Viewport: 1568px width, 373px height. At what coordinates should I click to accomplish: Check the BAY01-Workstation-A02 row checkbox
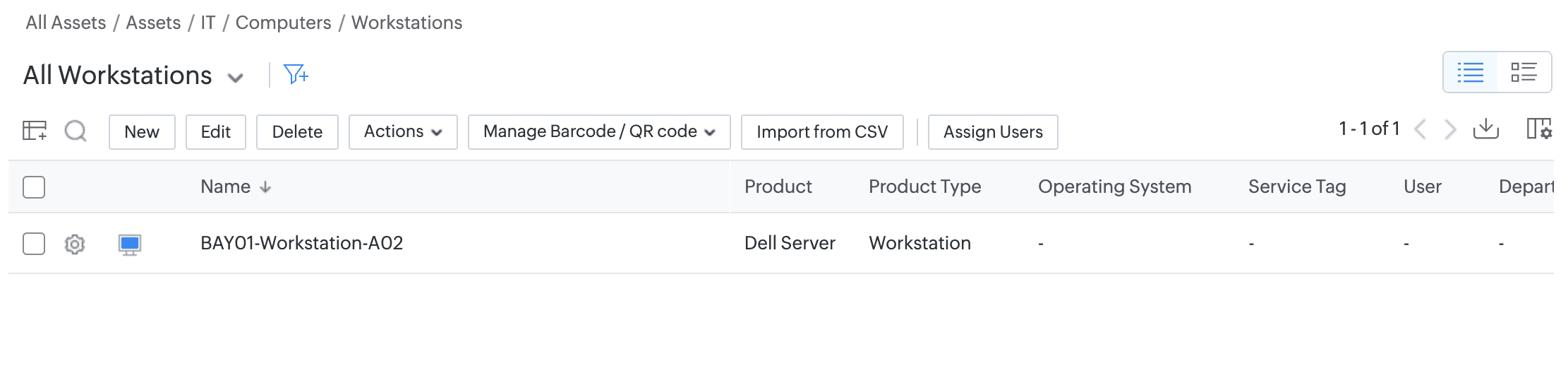coord(34,244)
